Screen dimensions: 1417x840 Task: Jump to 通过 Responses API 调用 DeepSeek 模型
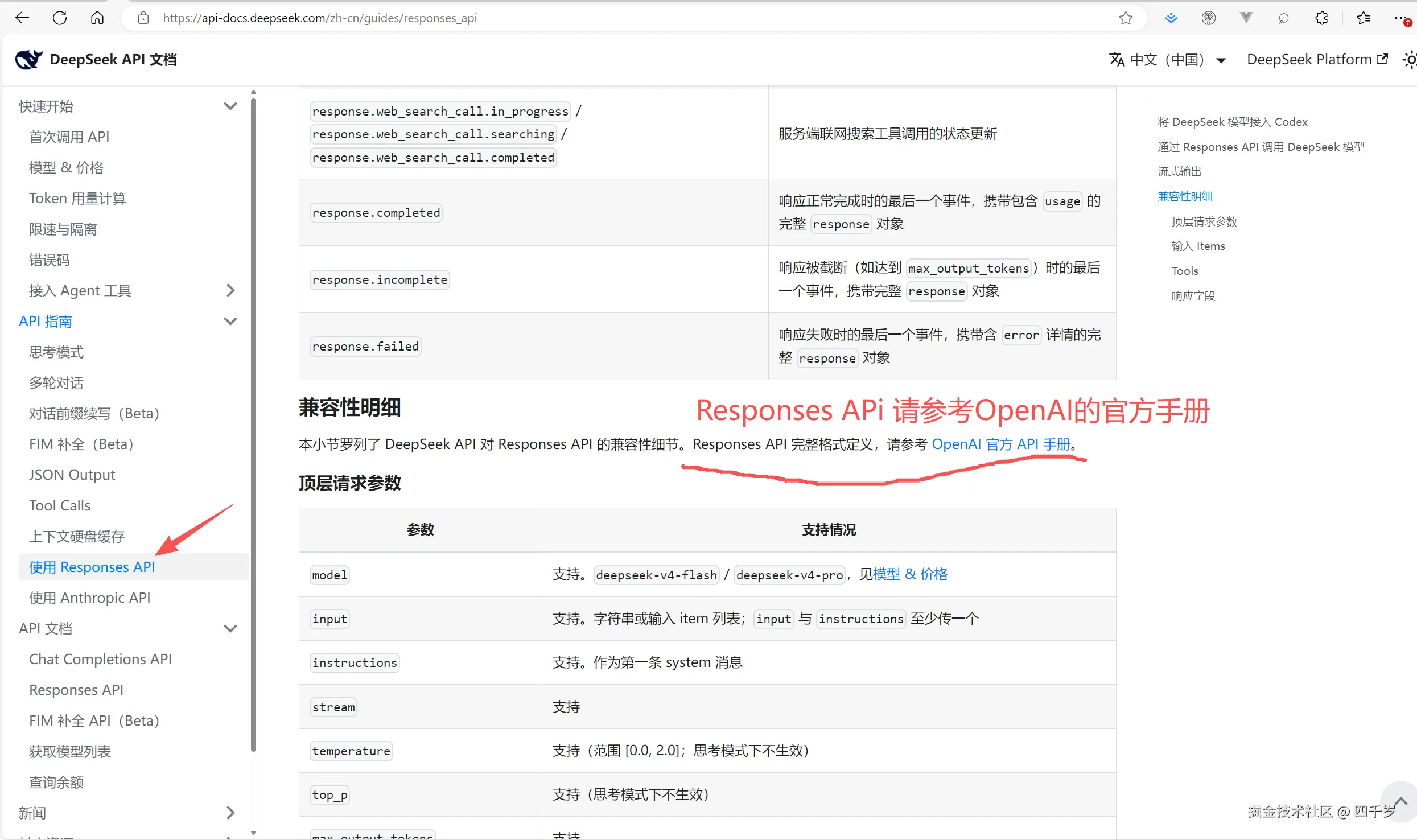tap(1261, 147)
